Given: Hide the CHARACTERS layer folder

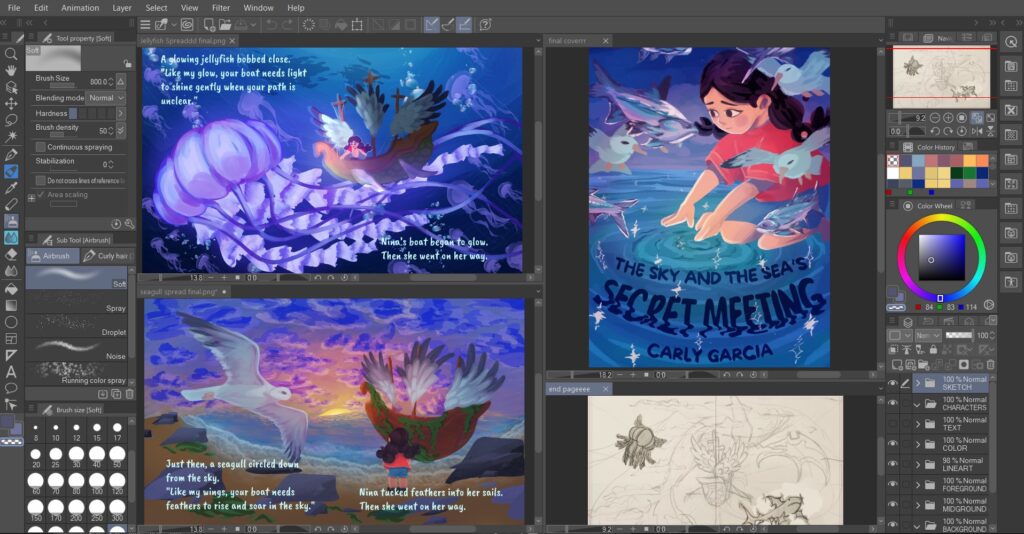Looking at the screenshot, I should click(893, 403).
